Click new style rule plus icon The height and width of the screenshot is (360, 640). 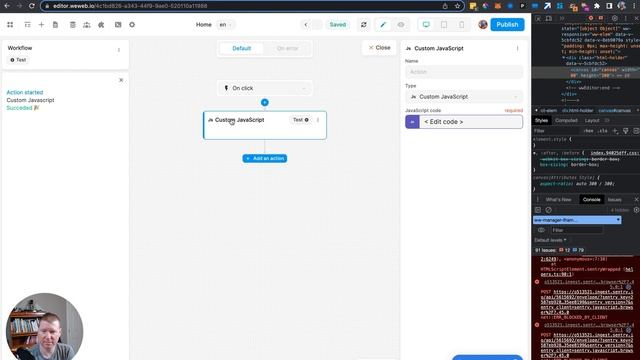coord(615,131)
